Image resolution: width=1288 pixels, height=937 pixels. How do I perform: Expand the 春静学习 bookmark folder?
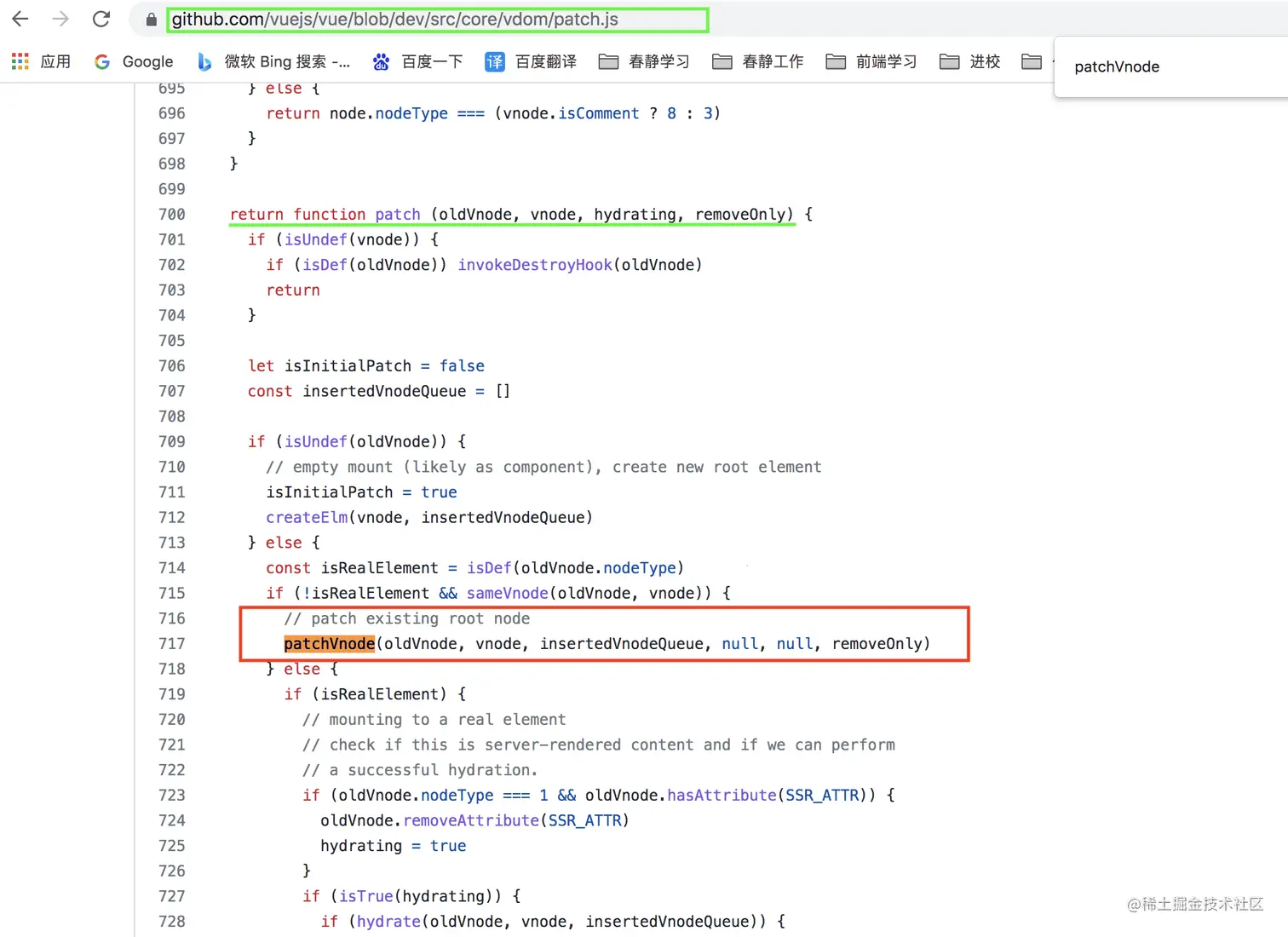point(644,61)
